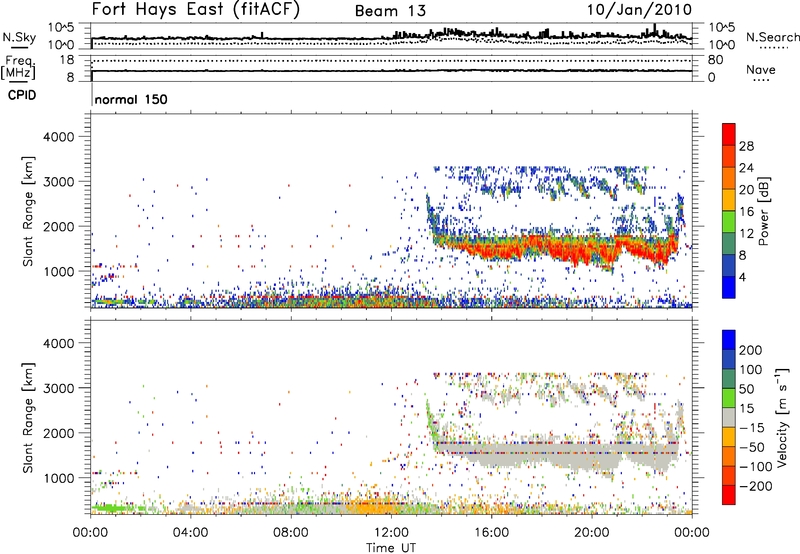This screenshot has width=800, height=554.
Task: Click the "4" label on the power scale
Action: [x=742, y=277]
